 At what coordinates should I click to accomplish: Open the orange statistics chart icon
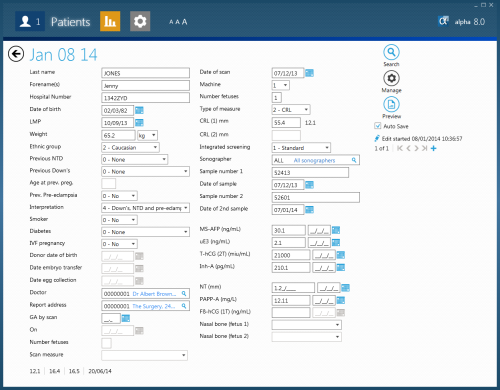pyautogui.click(x=110, y=21)
